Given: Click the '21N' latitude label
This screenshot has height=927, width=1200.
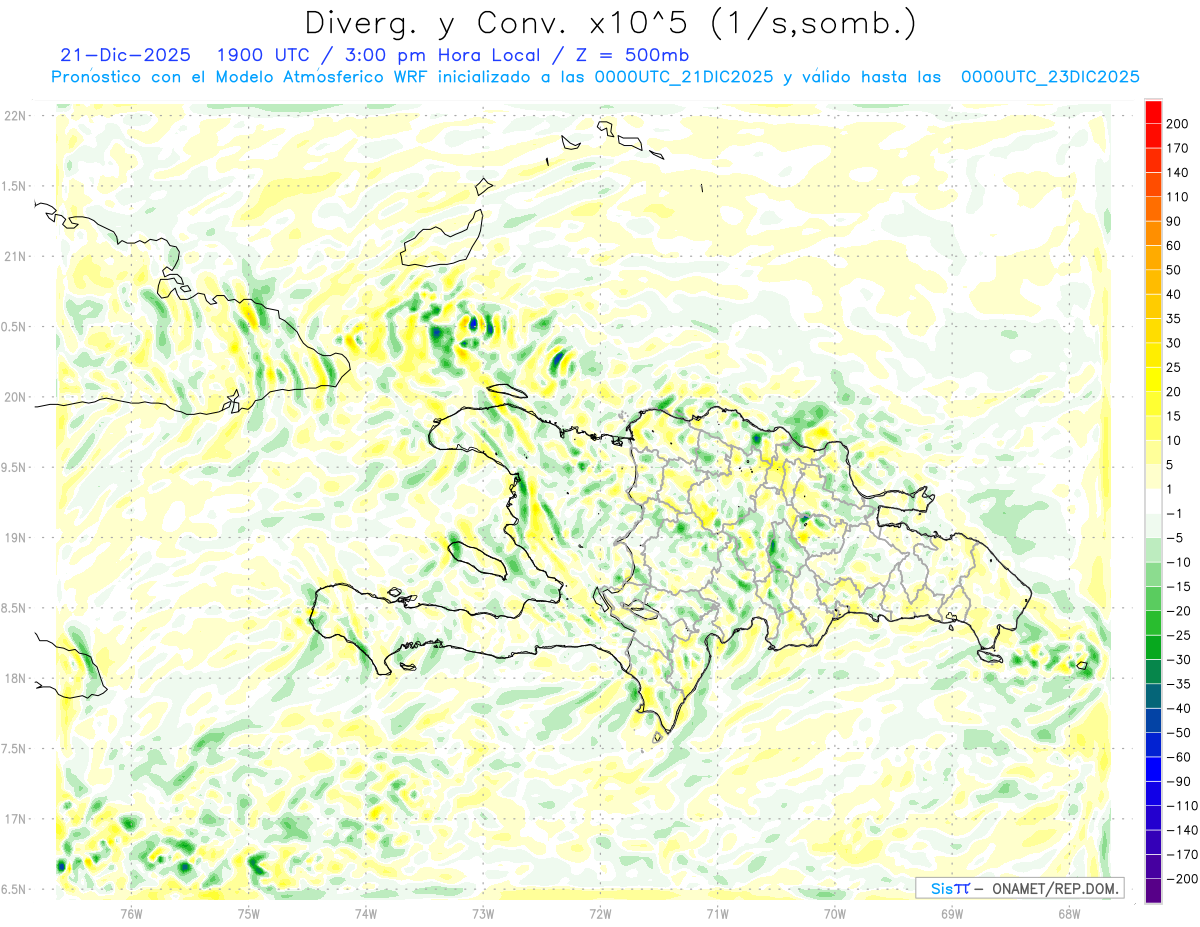Looking at the screenshot, I should pyautogui.click(x=14, y=256).
